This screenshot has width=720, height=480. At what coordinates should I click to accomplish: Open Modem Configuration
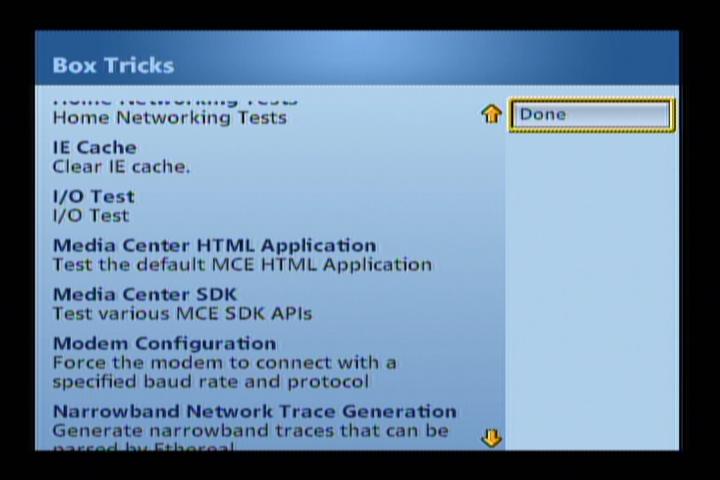[x=164, y=343]
